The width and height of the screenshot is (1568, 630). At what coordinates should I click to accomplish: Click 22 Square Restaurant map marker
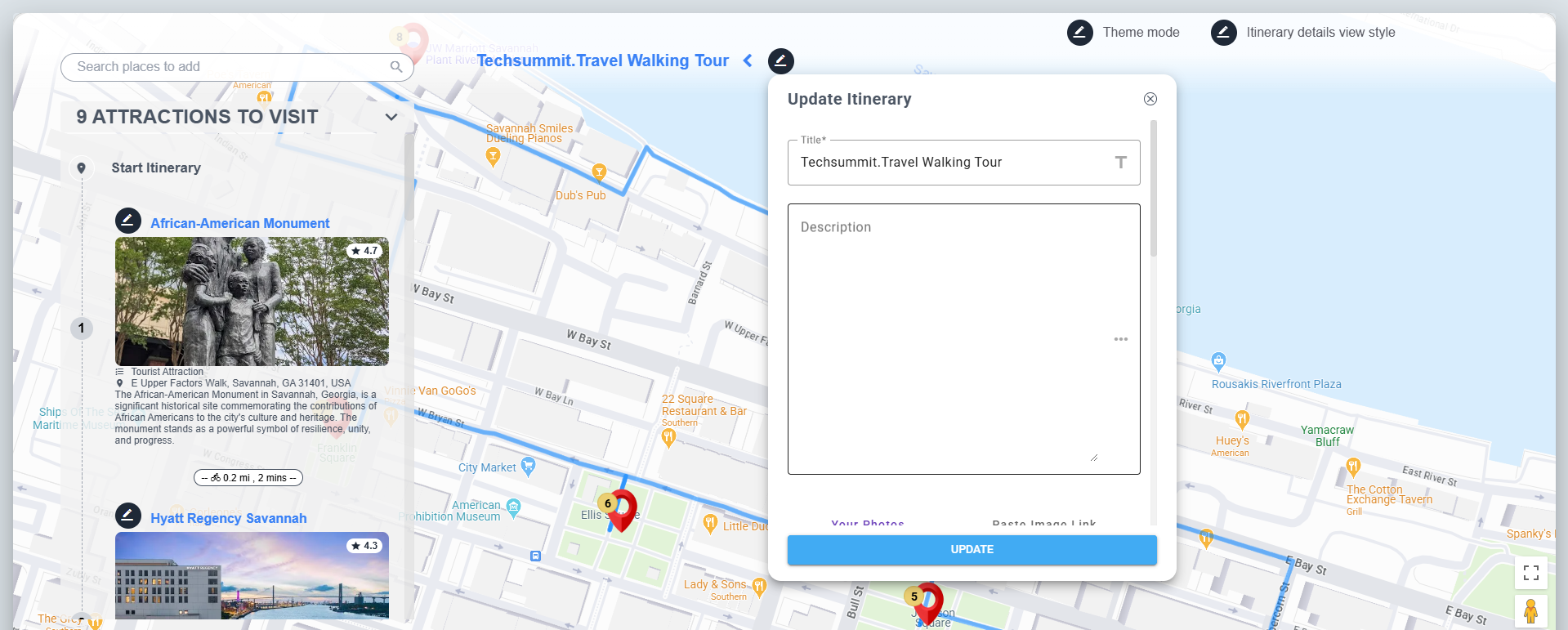click(668, 438)
